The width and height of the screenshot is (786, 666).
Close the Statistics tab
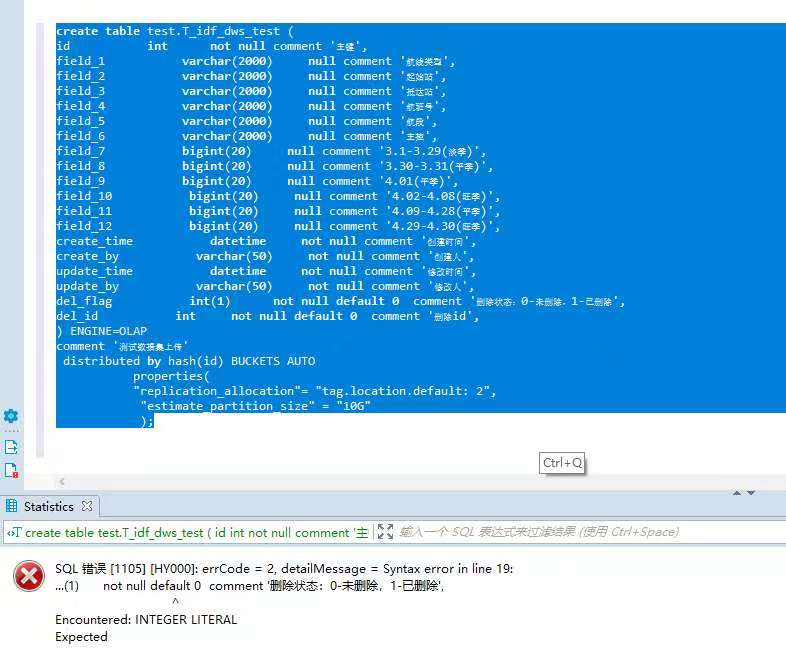coord(87,506)
